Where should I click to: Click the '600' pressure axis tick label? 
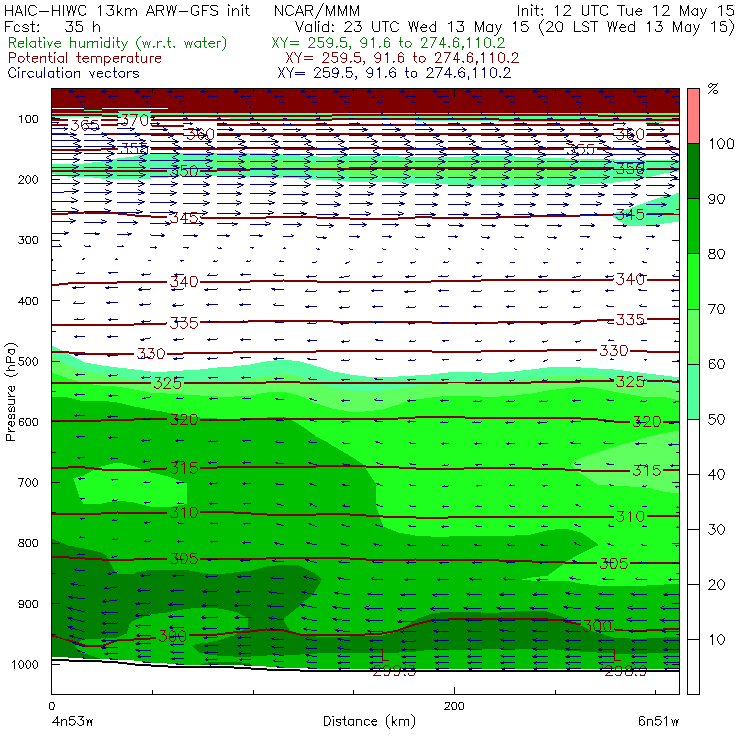[28, 421]
